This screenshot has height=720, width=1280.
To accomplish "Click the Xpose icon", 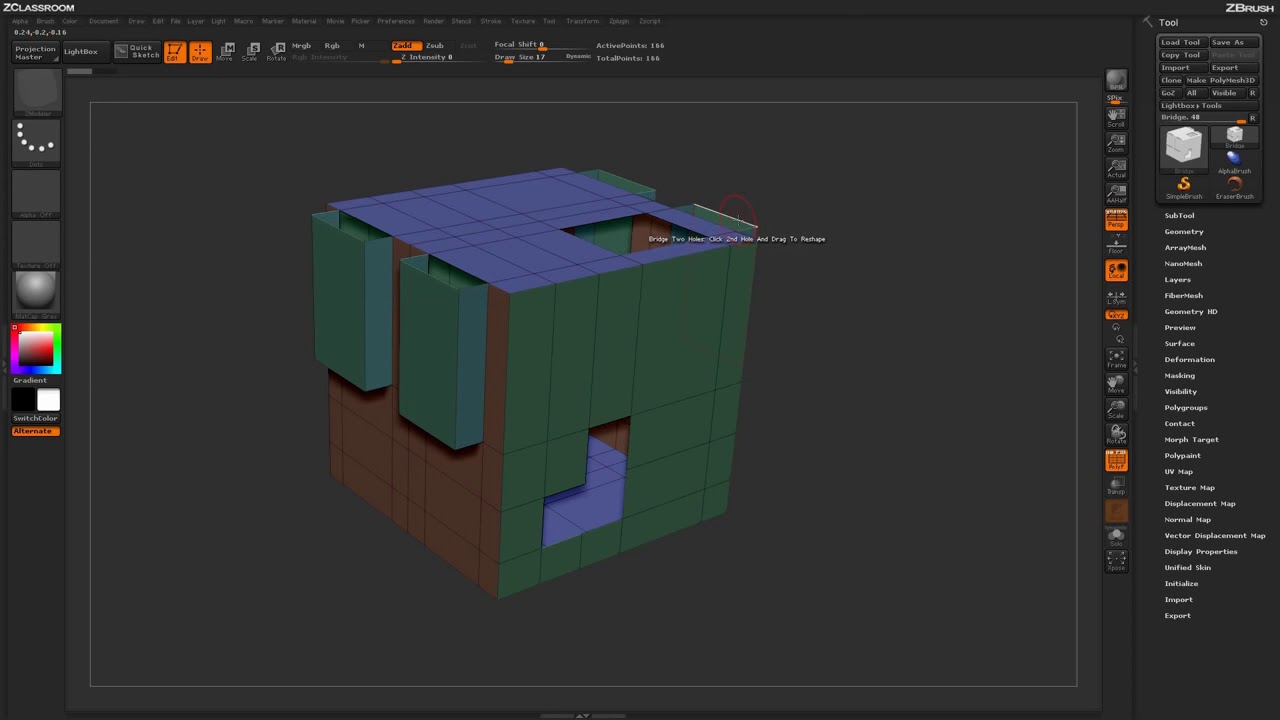I will (x=1116, y=561).
